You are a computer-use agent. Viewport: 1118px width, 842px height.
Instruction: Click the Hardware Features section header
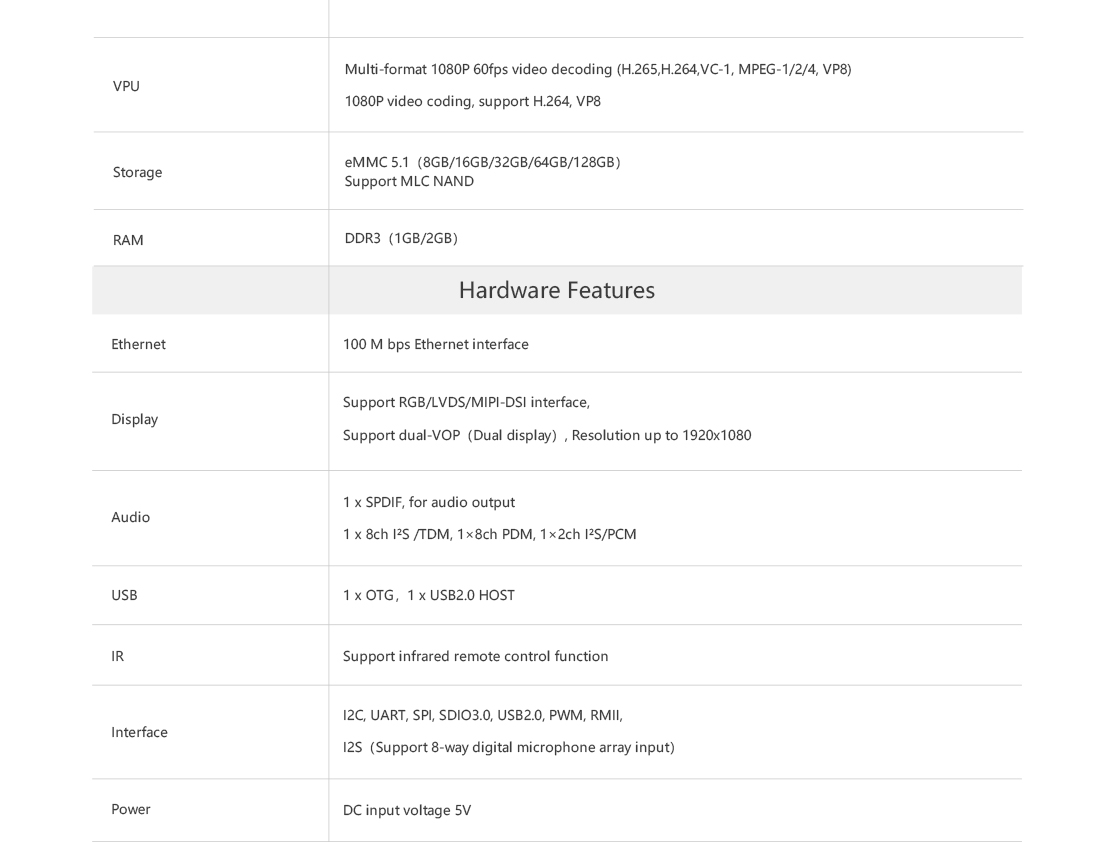pyautogui.click(x=557, y=290)
